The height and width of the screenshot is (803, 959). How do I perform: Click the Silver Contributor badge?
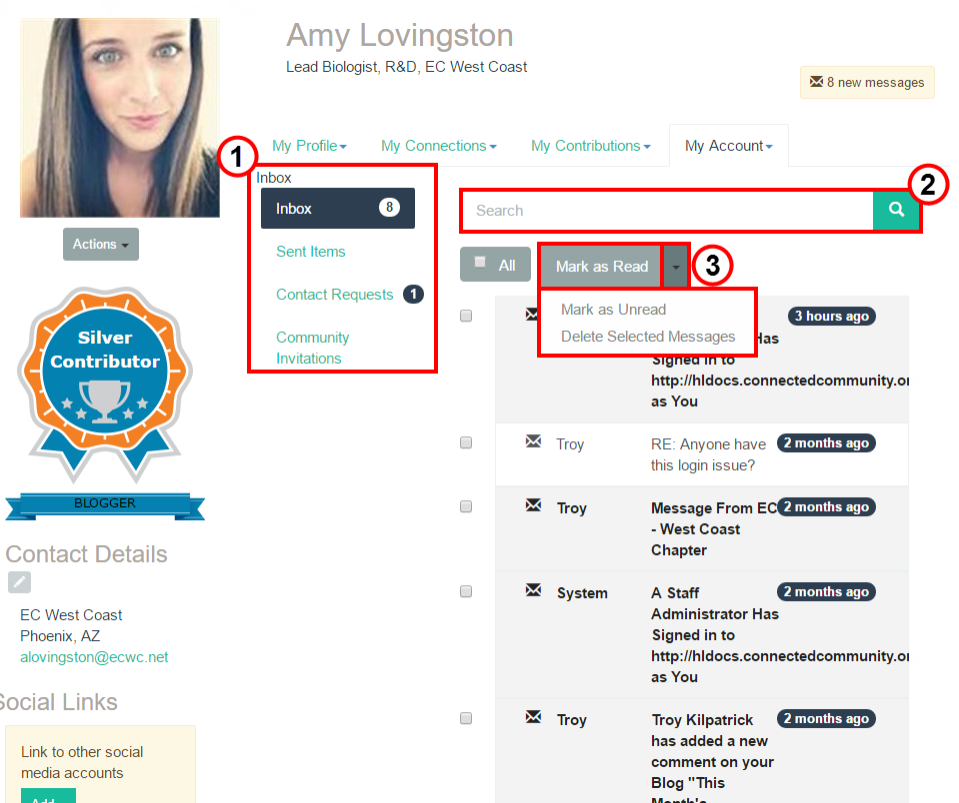105,383
